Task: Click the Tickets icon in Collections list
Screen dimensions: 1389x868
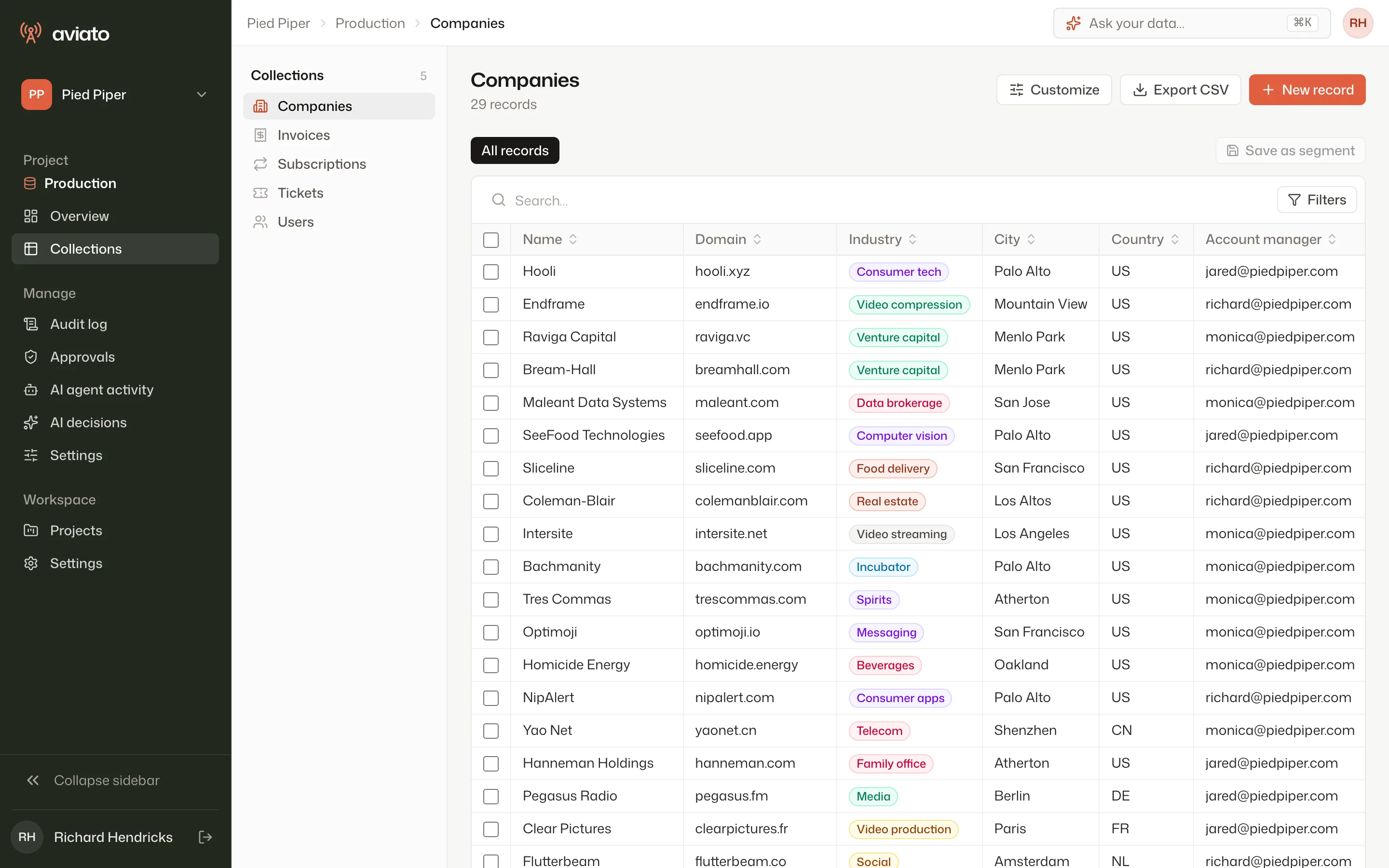Action: pyautogui.click(x=260, y=193)
